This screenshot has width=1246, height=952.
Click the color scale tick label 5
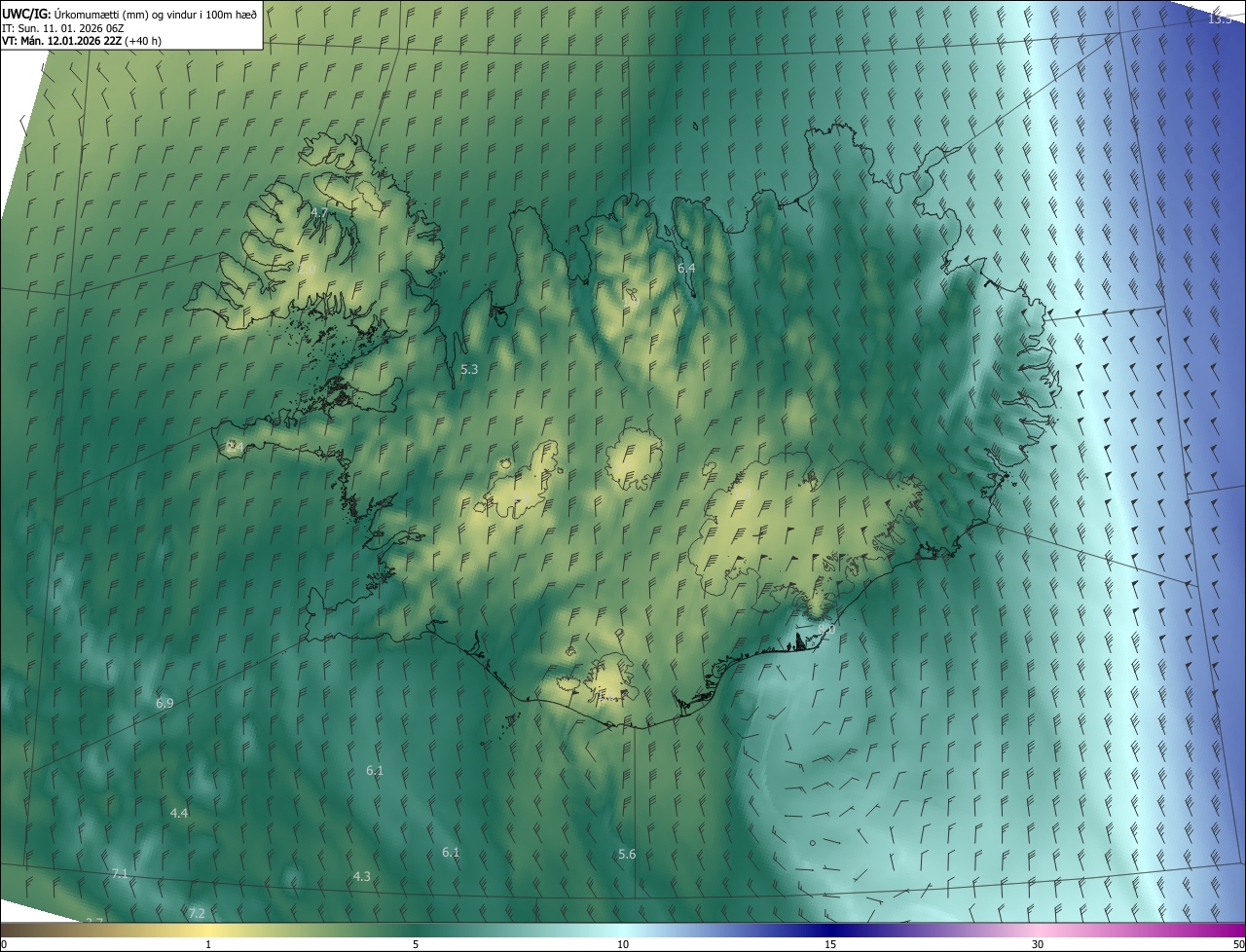(x=416, y=944)
